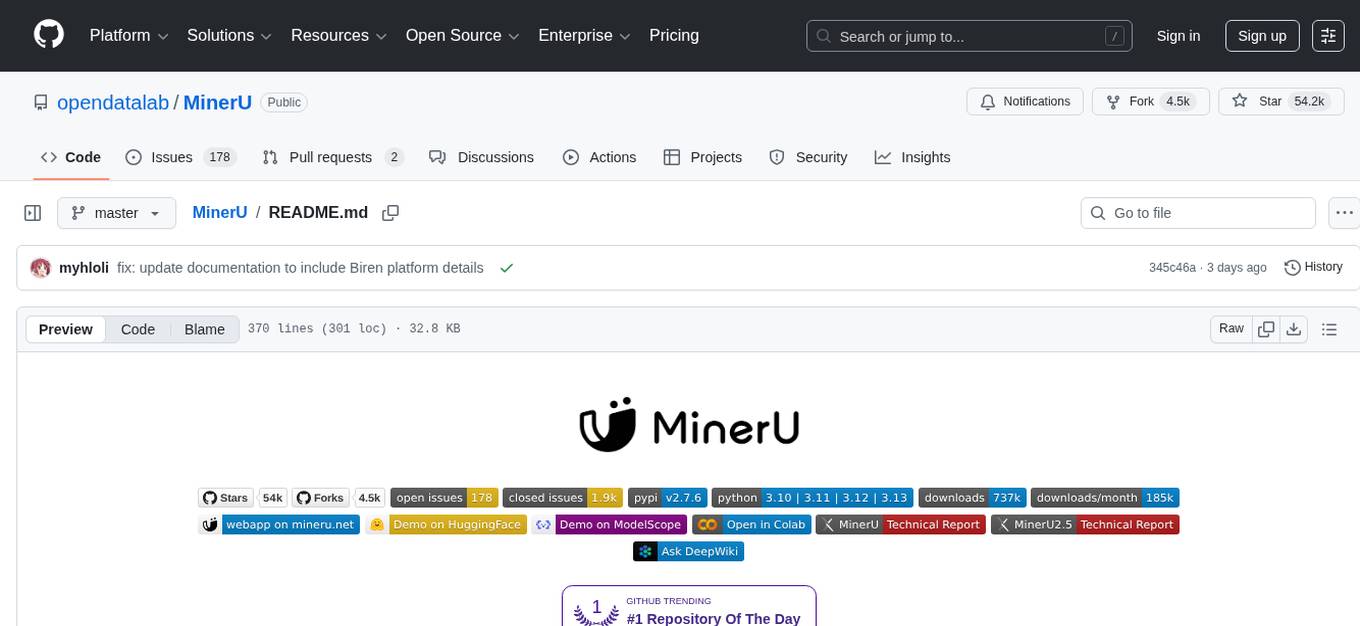This screenshot has width=1360, height=626.
Task: Copy the README.md file path
Action: [390, 213]
